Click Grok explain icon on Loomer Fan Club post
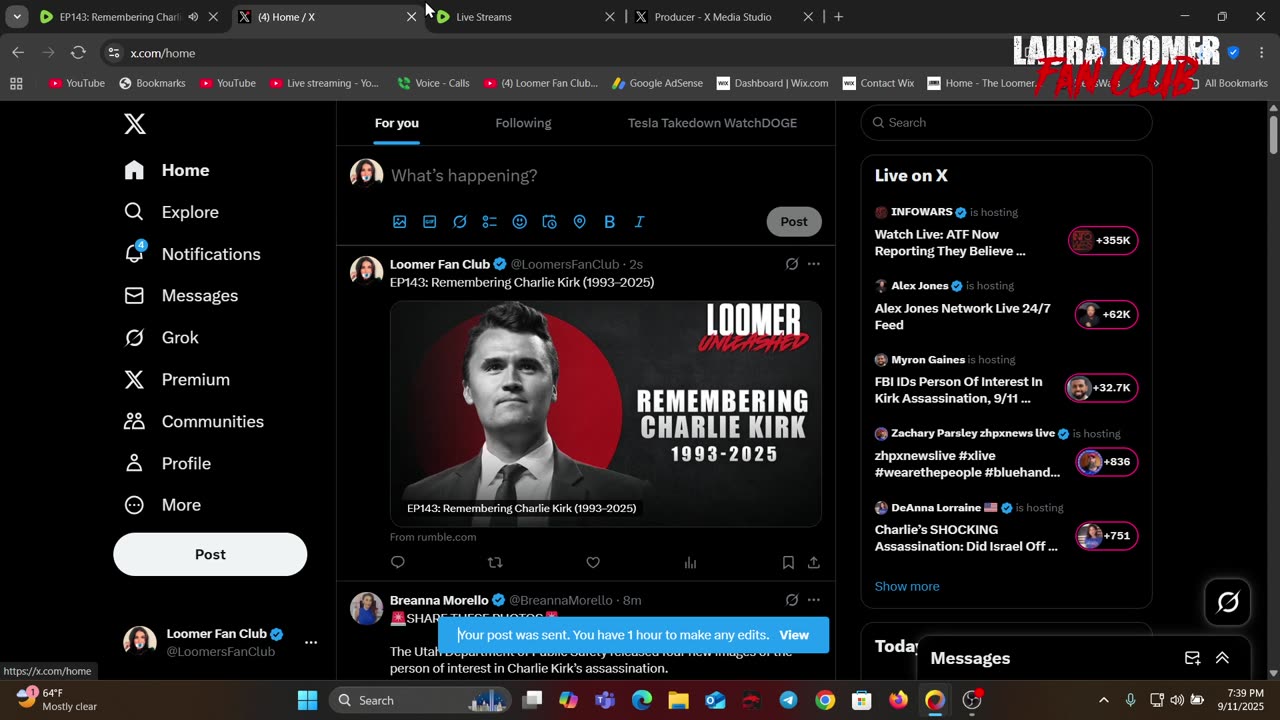The image size is (1280, 720). click(x=792, y=264)
